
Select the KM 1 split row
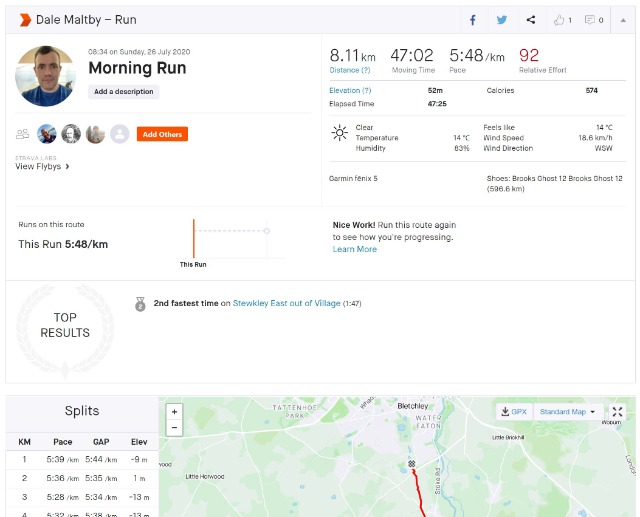click(81, 459)
